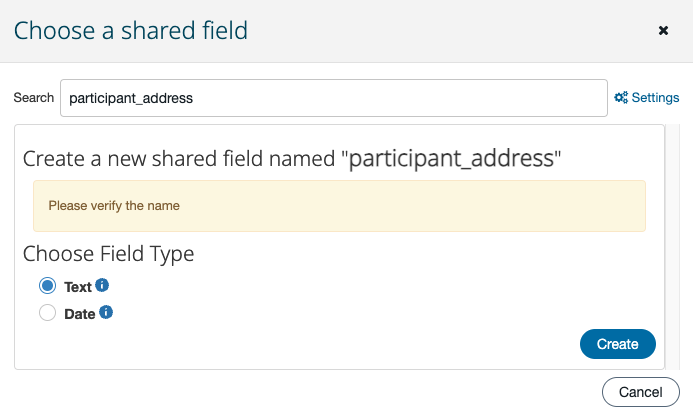Viewport: 693px width, 418px height.
Task: Click the Search label beside the input
Action: [34, 98]
